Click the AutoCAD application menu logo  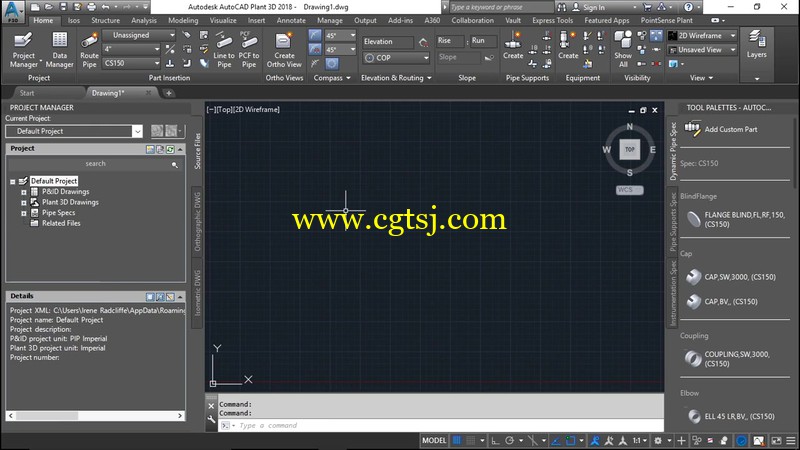click(x=13, y=11)
